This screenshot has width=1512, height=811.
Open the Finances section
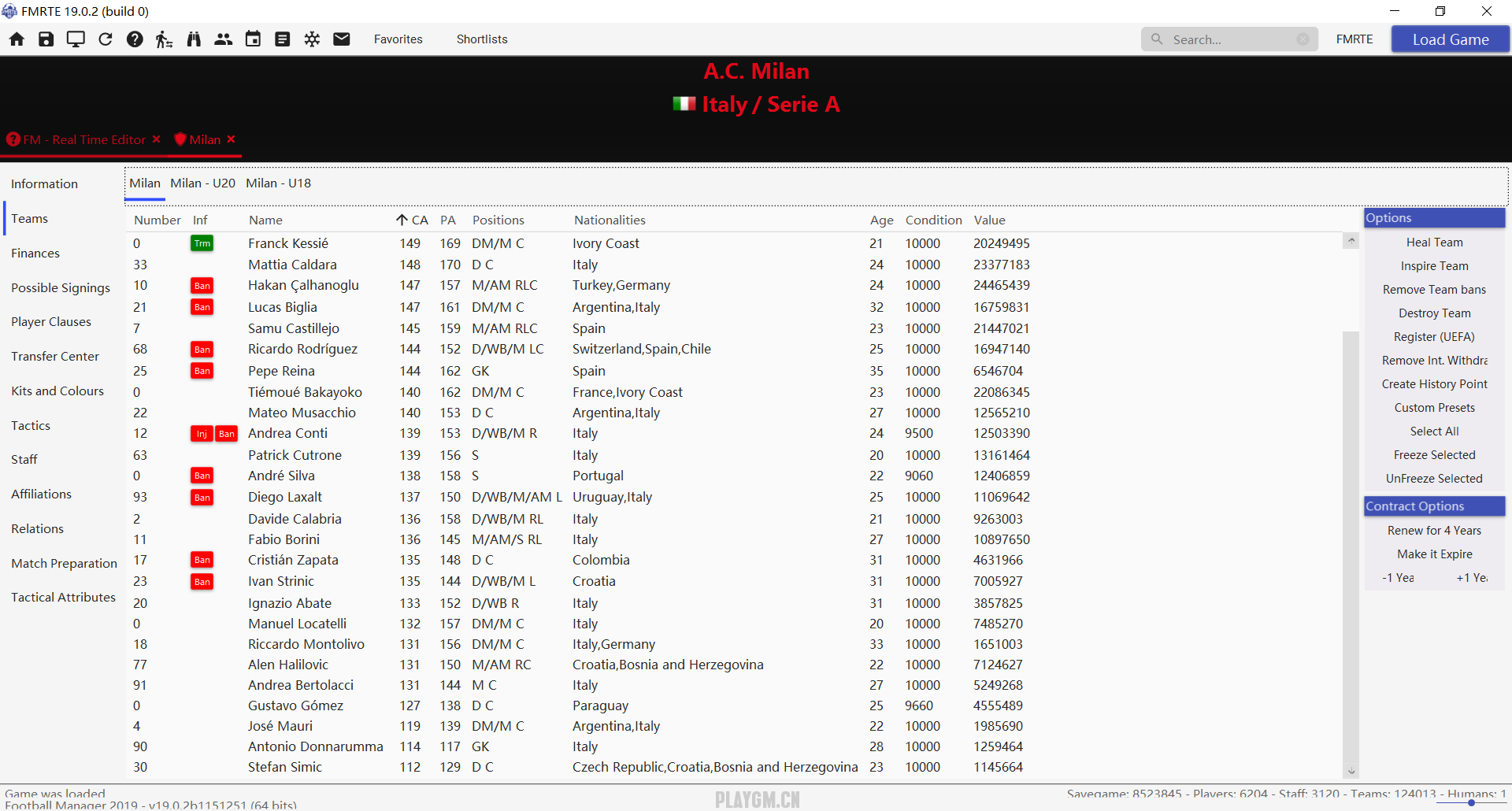pyautogui.click(x=35, y=253)
